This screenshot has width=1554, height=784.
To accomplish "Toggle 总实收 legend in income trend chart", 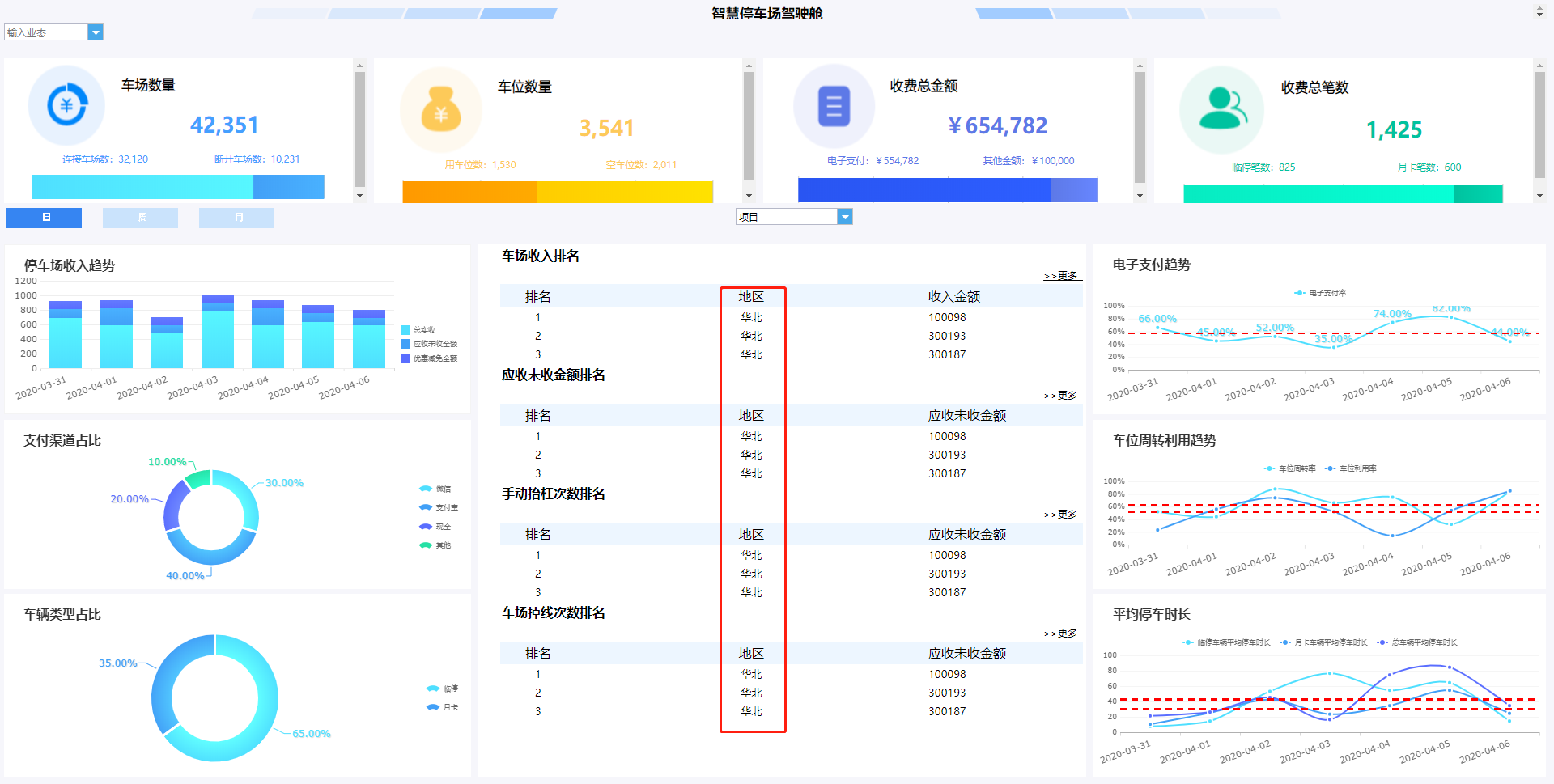I will [x=418, y=330].
